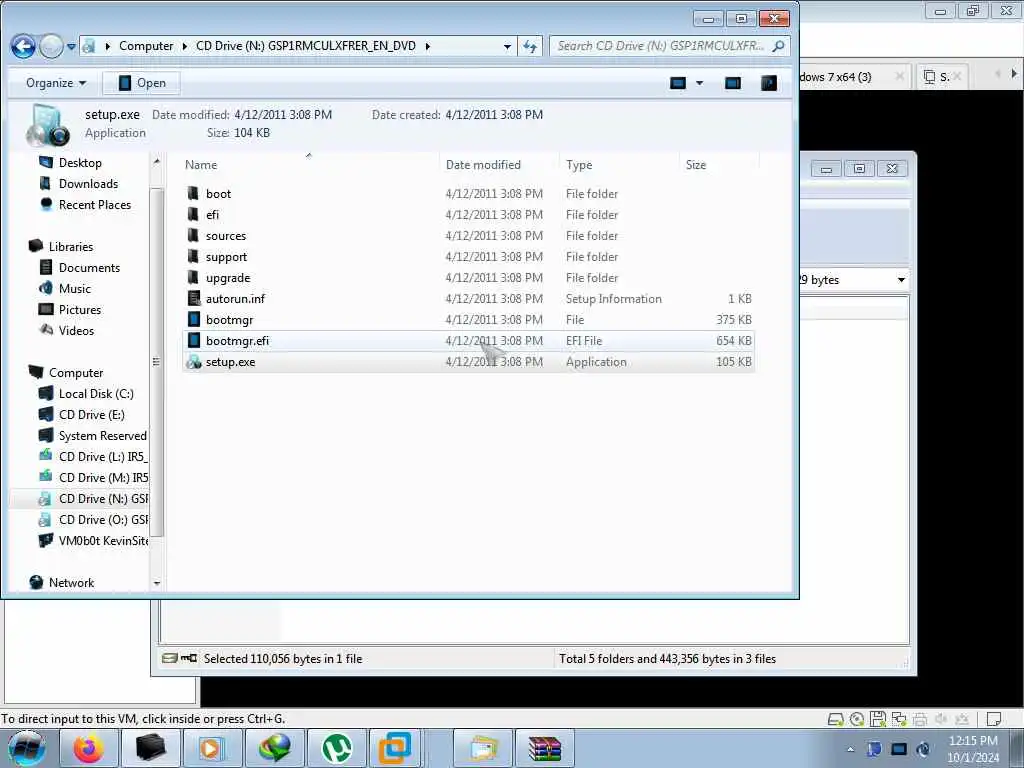This screenshot has height=768, width=1024.
Task: Open Windows Media Player from the taskbar
Action: pyautogui.click(x=212, y=748)
